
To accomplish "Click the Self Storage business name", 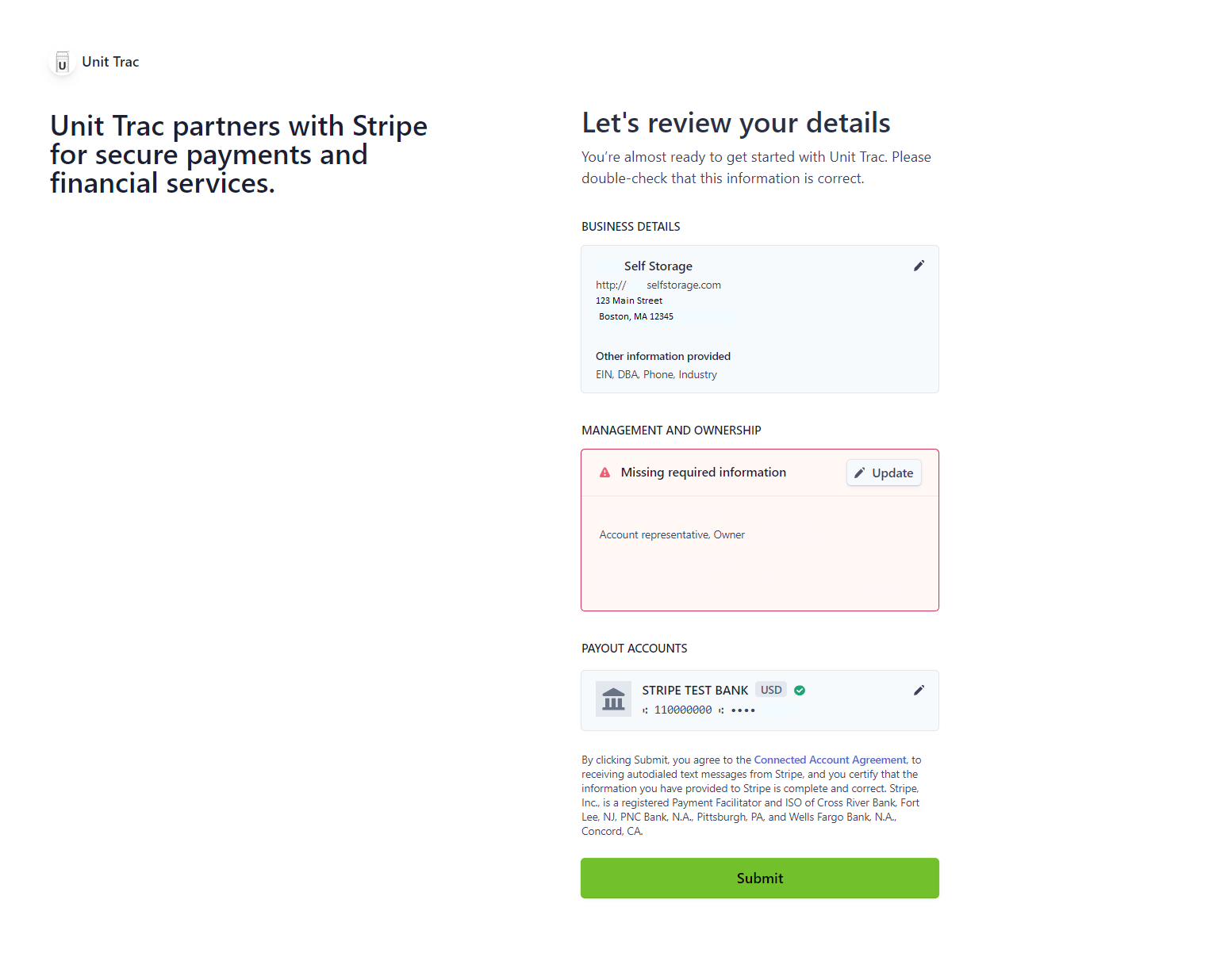I will pos(658,266).
